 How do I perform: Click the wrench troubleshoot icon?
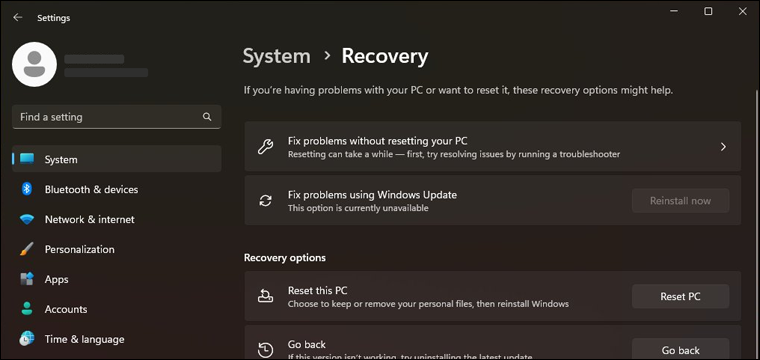click(265, 147)
